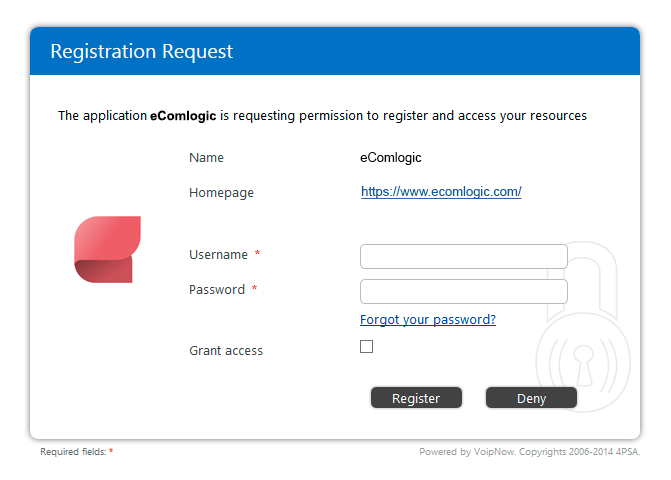Click the padlock watermark graphic

(583, 327)
